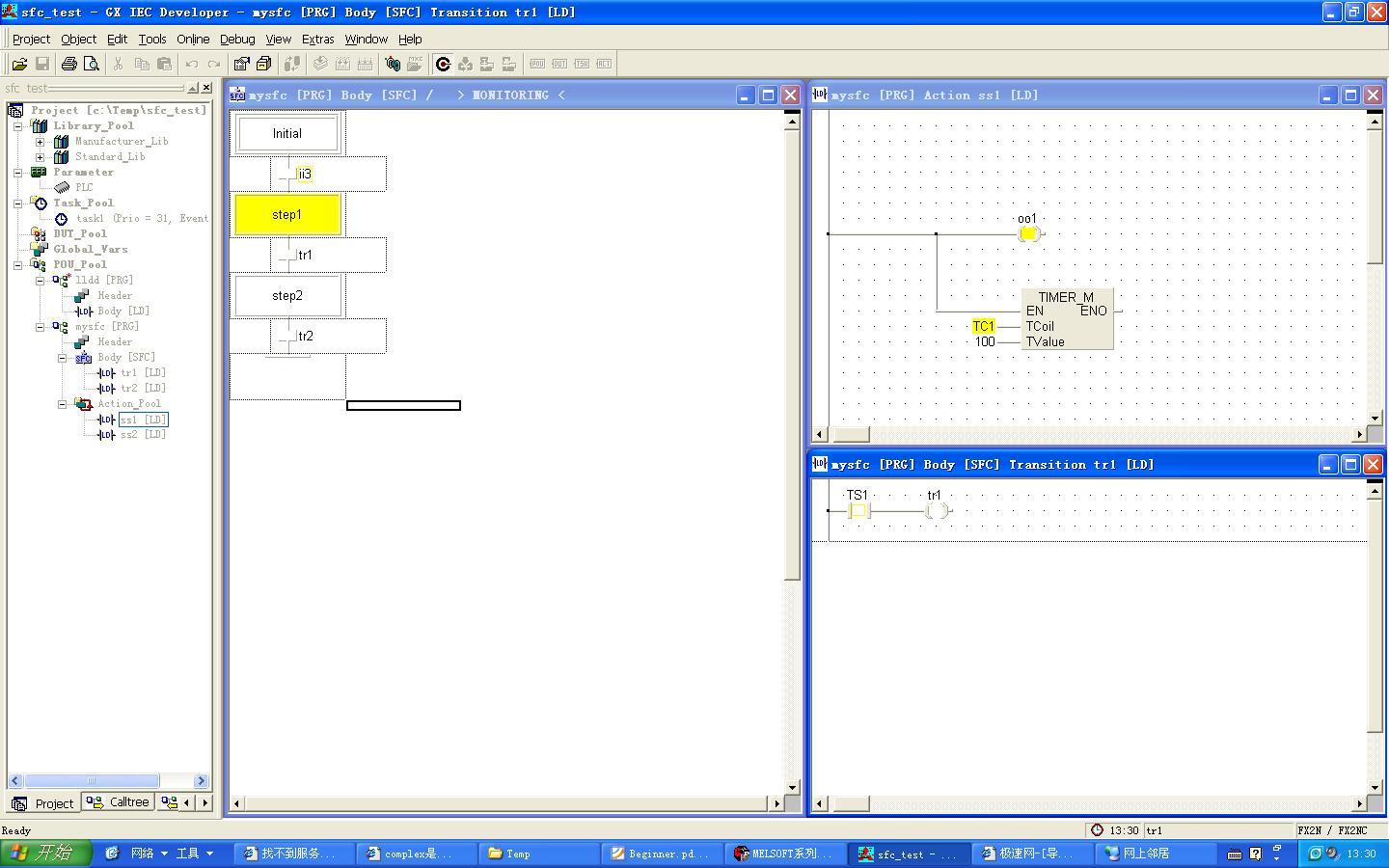
Task: Select tr2 [LD] transition in tree
Action: pos(143,388)
